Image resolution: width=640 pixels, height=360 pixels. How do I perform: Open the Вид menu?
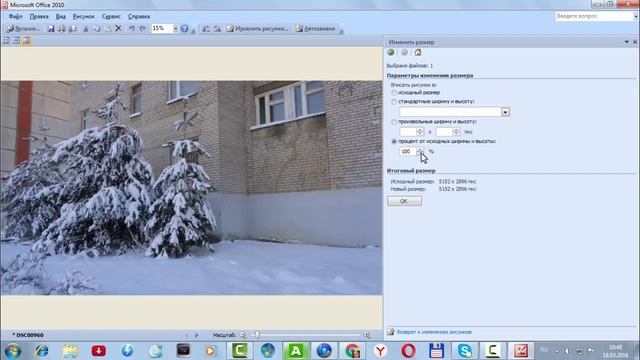click(61, 16)
